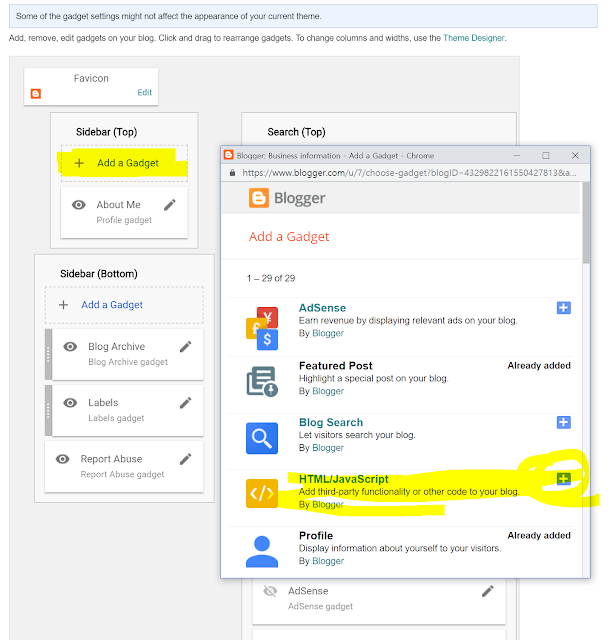Screen dimensions: 610x640
Task: Click the Search (Top) section heading
Action: coord(296,132)
